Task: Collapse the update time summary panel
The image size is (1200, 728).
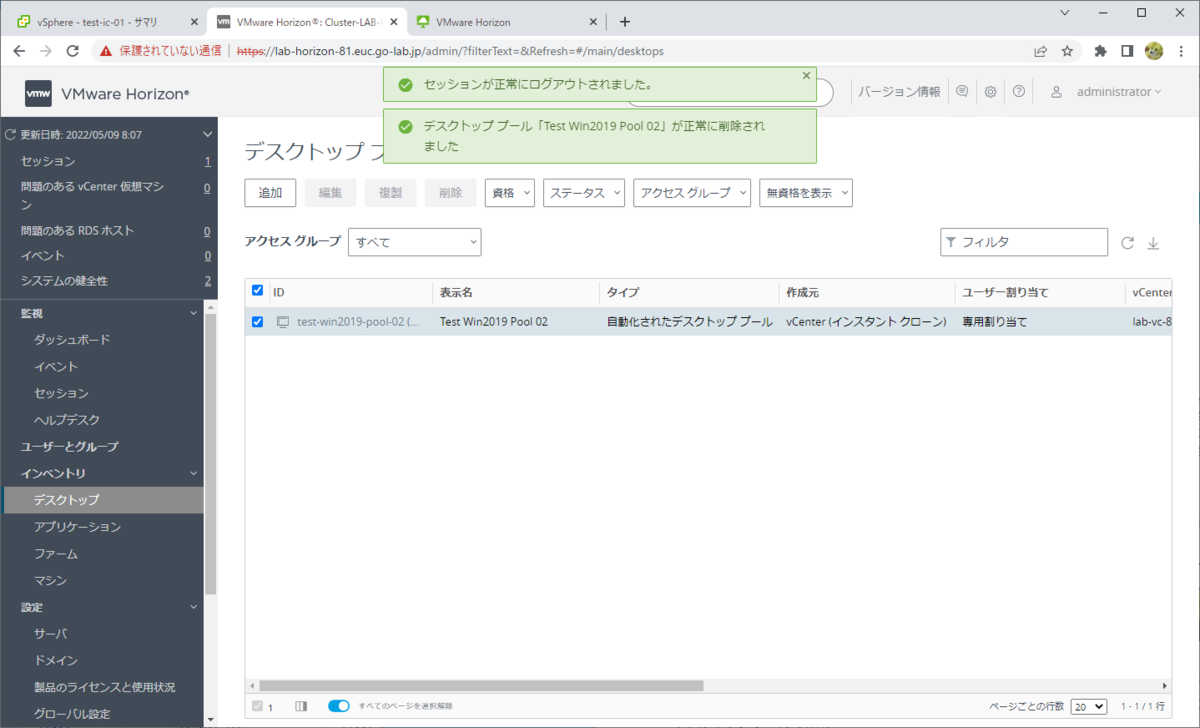Action: pyautogui.click(x=207, y=134)
